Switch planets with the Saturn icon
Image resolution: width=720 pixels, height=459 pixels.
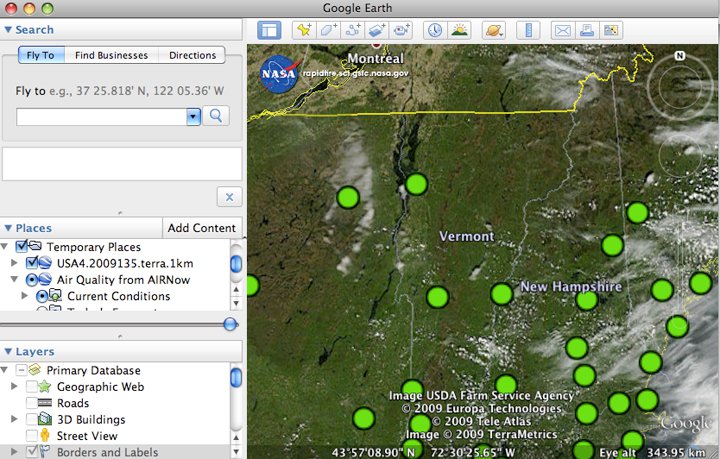[x=494, y=30]
